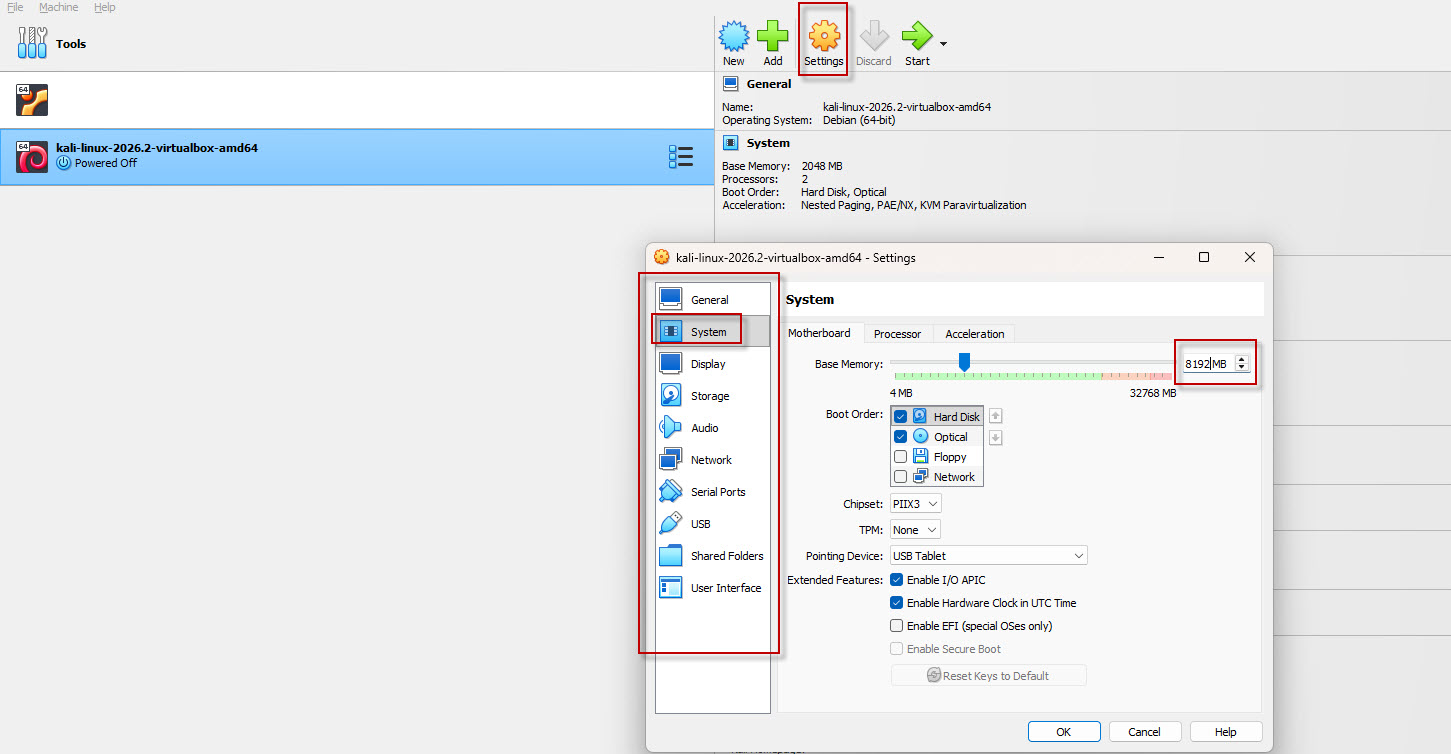Select the Display settings category

[x=713, y=364]
